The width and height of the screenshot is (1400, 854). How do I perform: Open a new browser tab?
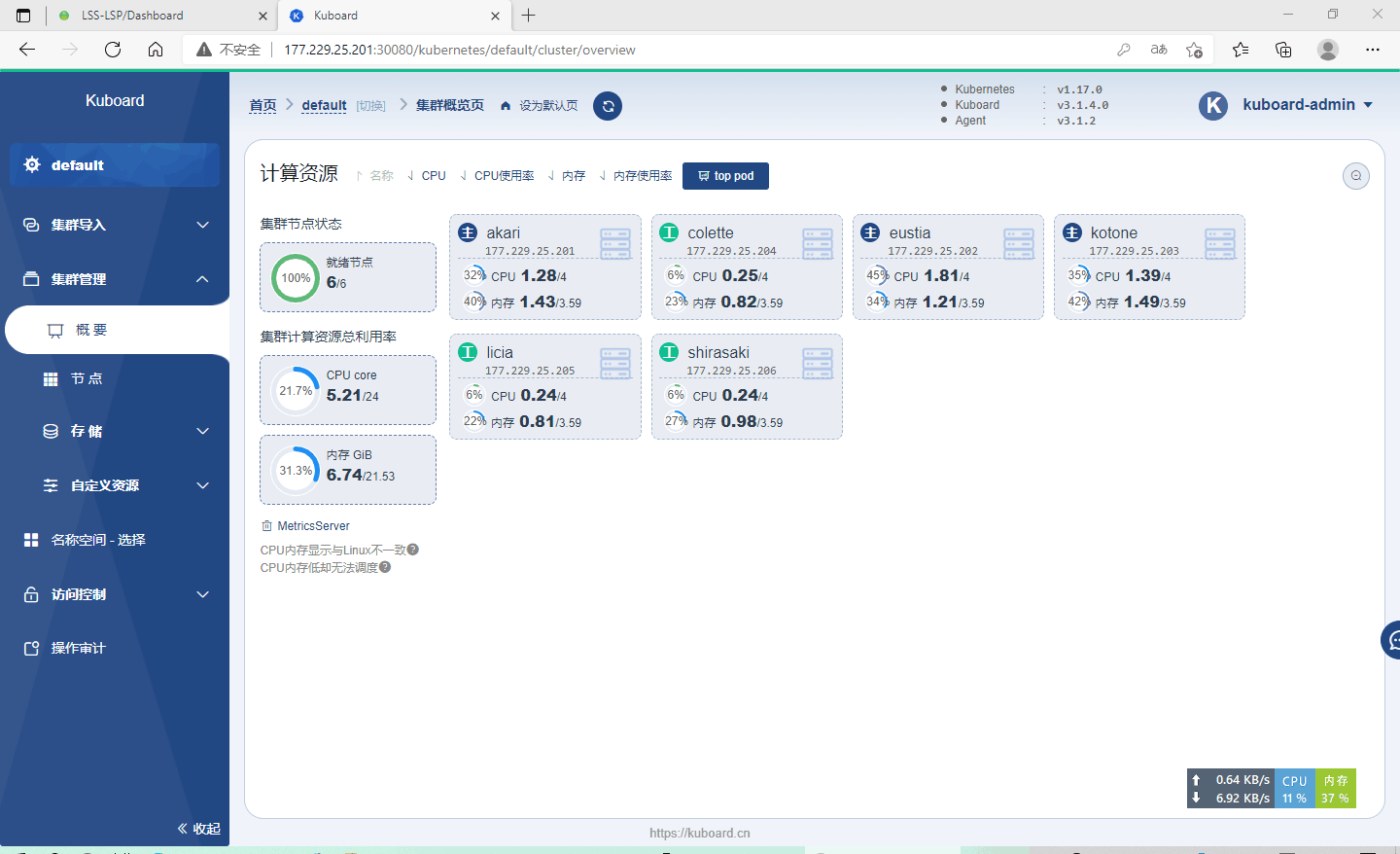[529, 16]
